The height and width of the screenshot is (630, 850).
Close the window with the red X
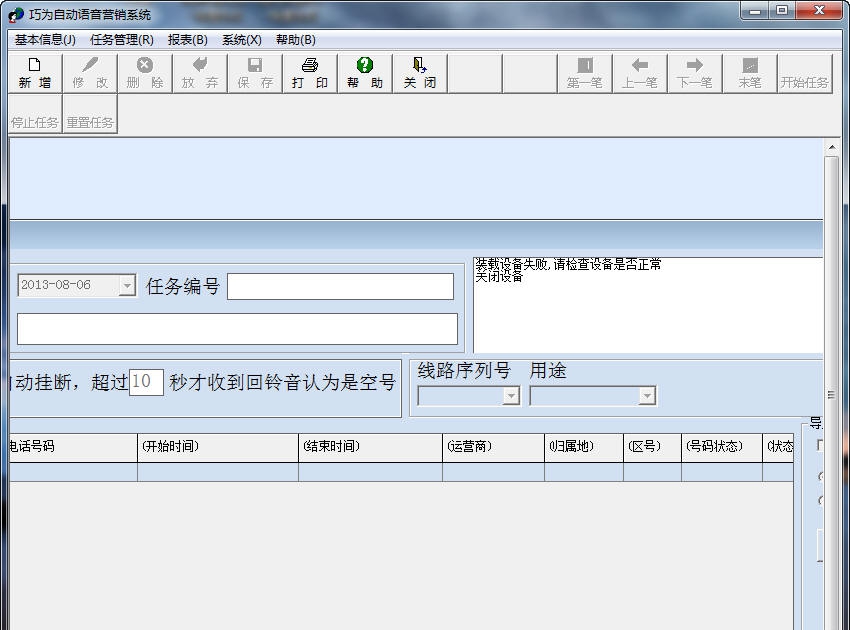(819, 10)
